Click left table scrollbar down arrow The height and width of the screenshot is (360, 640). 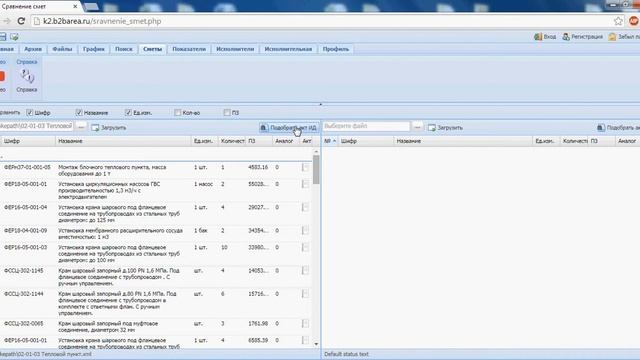(316, 344)
